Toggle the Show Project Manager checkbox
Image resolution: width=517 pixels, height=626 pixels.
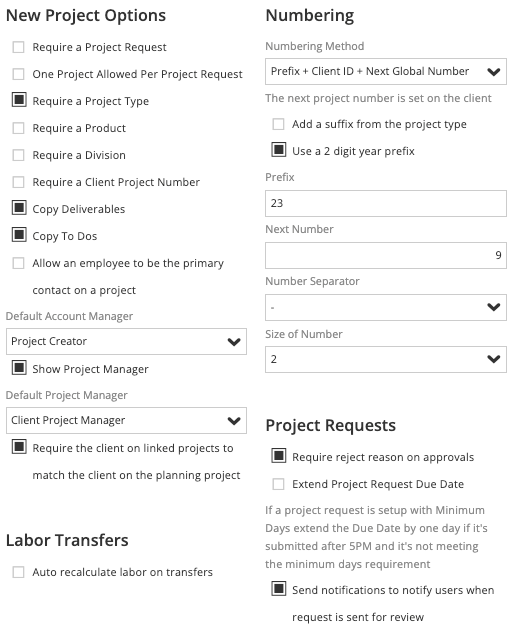coord(19,368)
